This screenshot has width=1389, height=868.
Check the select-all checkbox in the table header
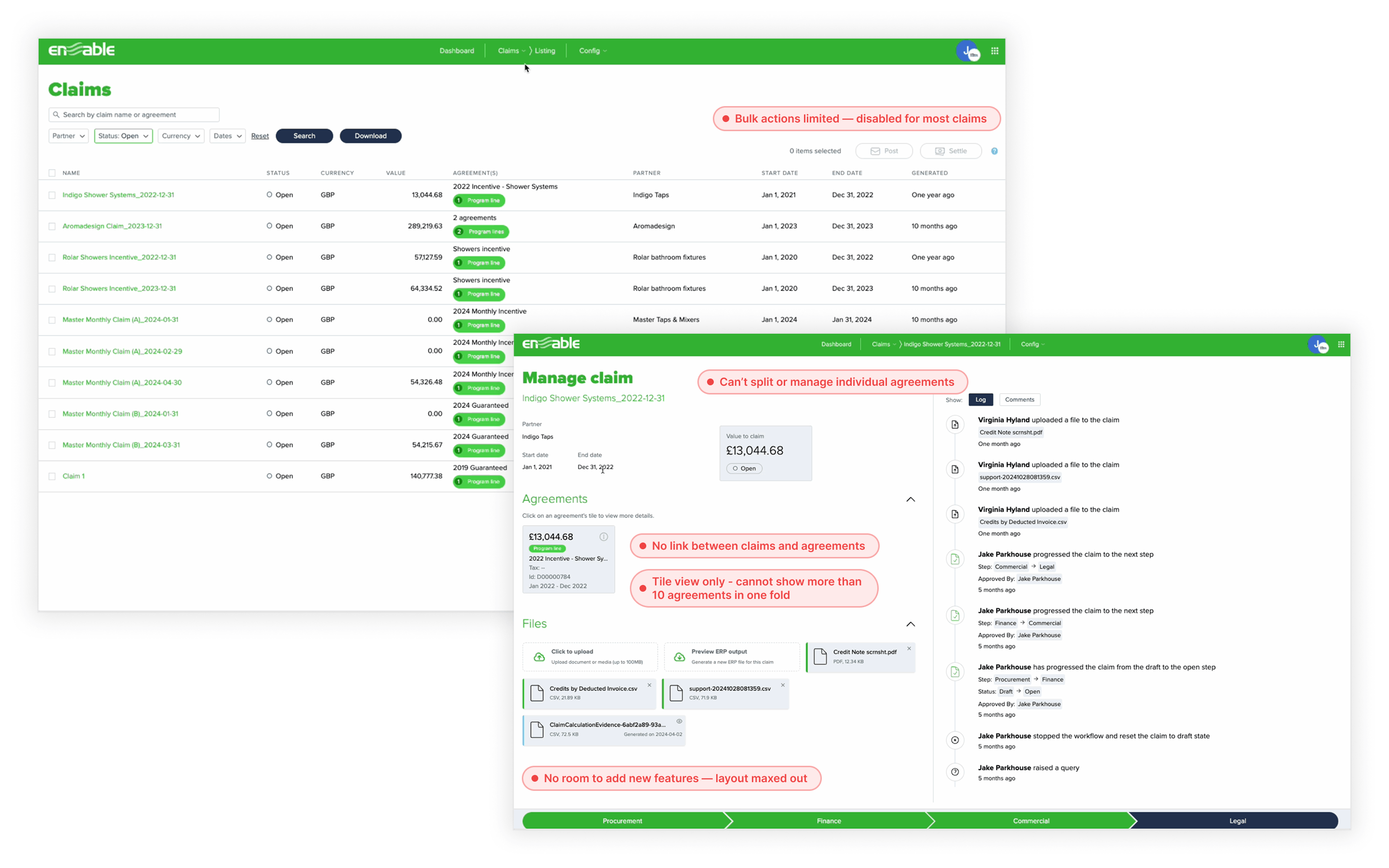(52, 172)
